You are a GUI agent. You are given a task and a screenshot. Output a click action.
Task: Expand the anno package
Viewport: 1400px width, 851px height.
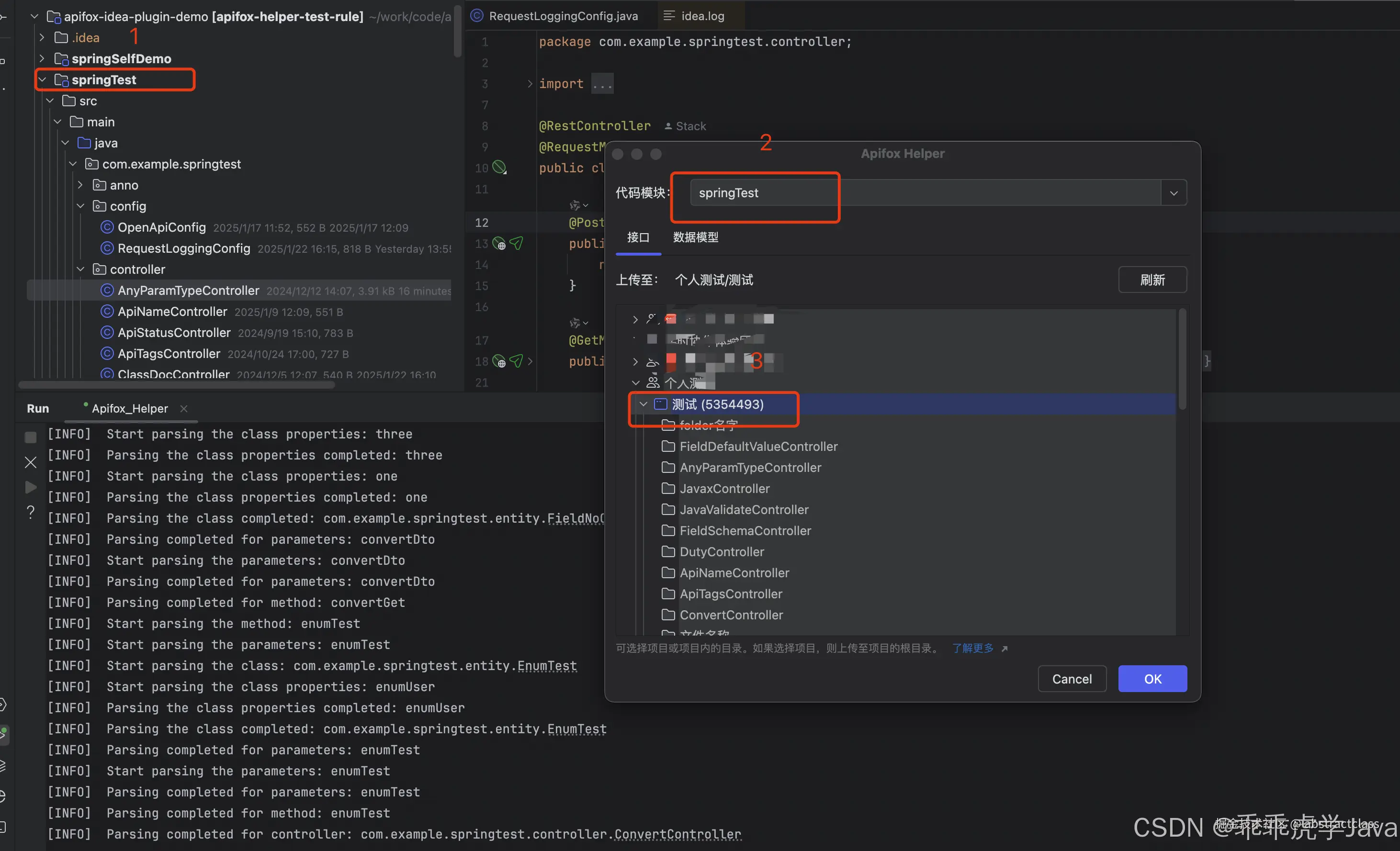80,185
